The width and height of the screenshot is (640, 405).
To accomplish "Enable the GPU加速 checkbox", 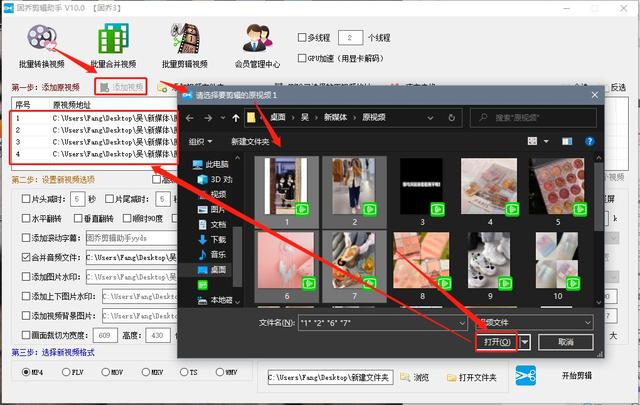I will 302,58.
